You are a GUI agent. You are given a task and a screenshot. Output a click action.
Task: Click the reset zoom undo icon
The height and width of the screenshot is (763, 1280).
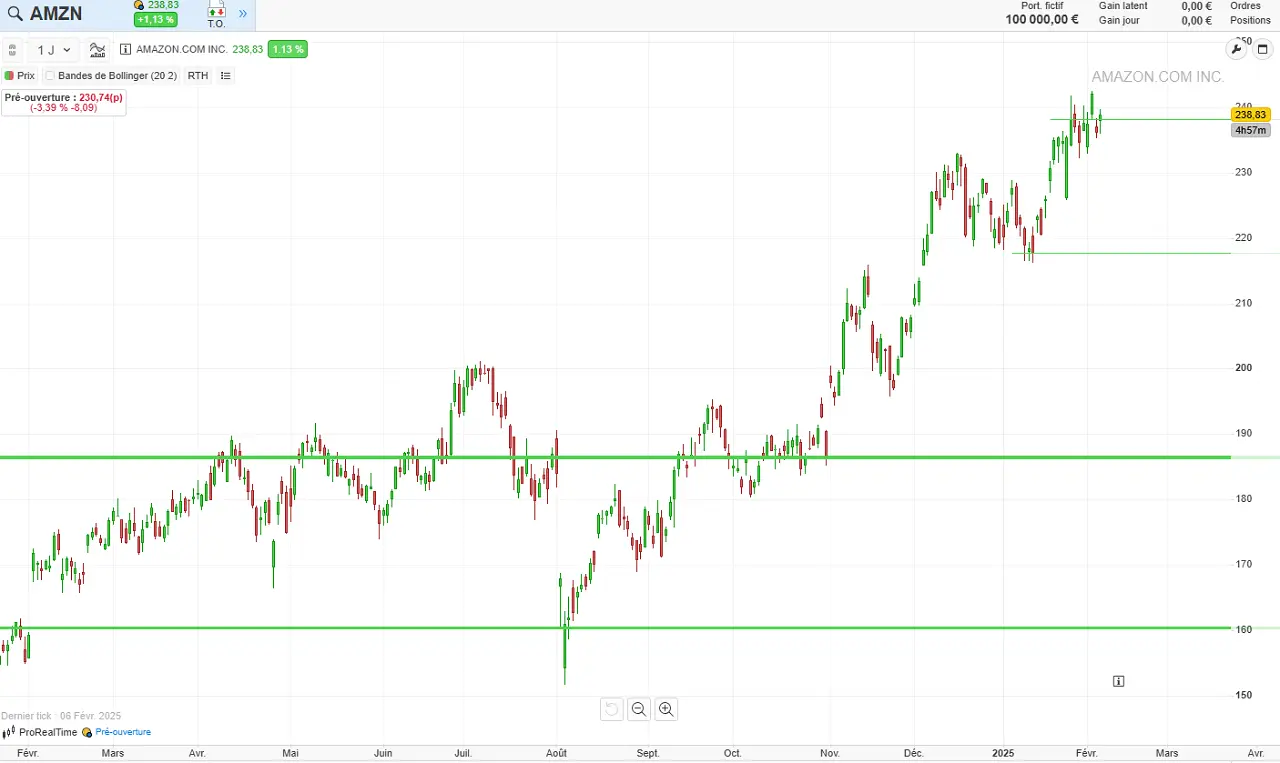tap(611, 709)
